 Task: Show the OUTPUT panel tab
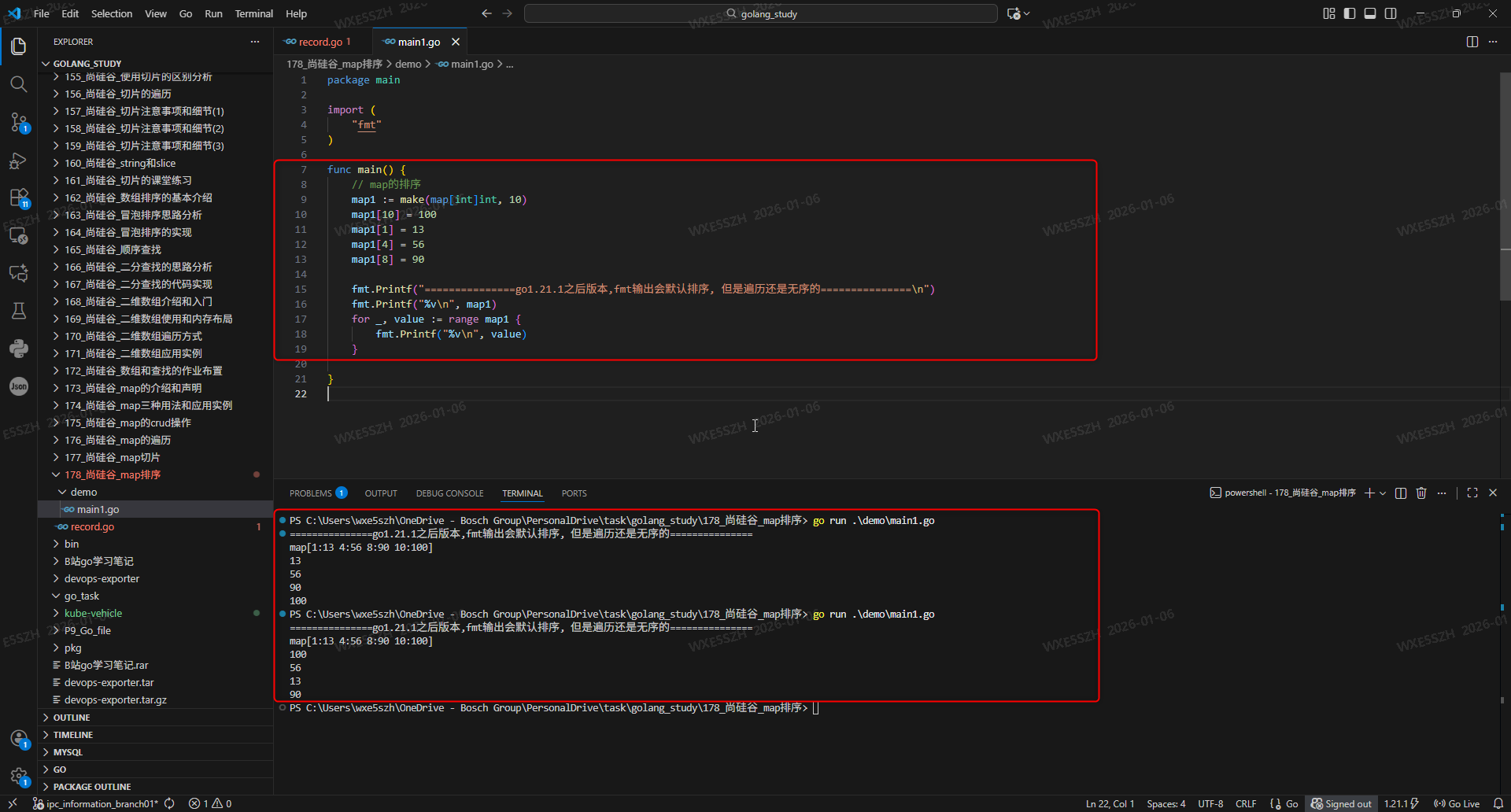point(381,493)
